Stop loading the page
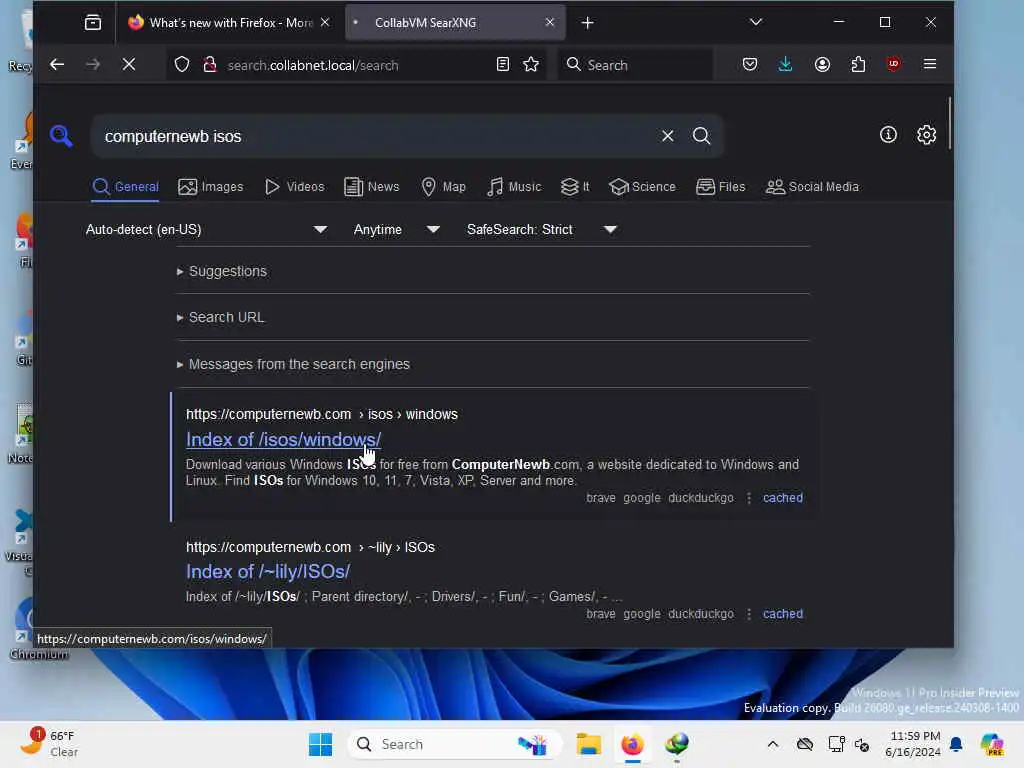This screenshot has height=768, width=1024. point(129,64)
